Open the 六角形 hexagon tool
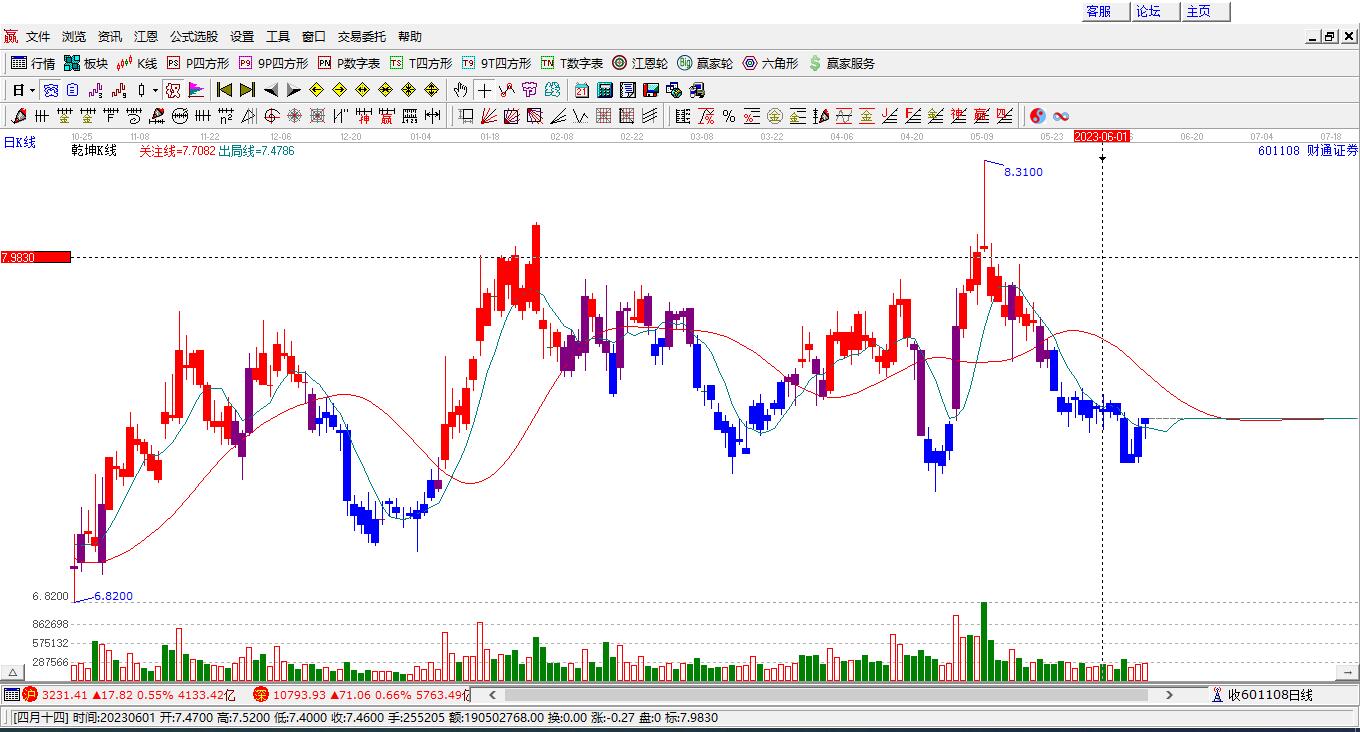The image size is (1360, 732). coord(770,63)
